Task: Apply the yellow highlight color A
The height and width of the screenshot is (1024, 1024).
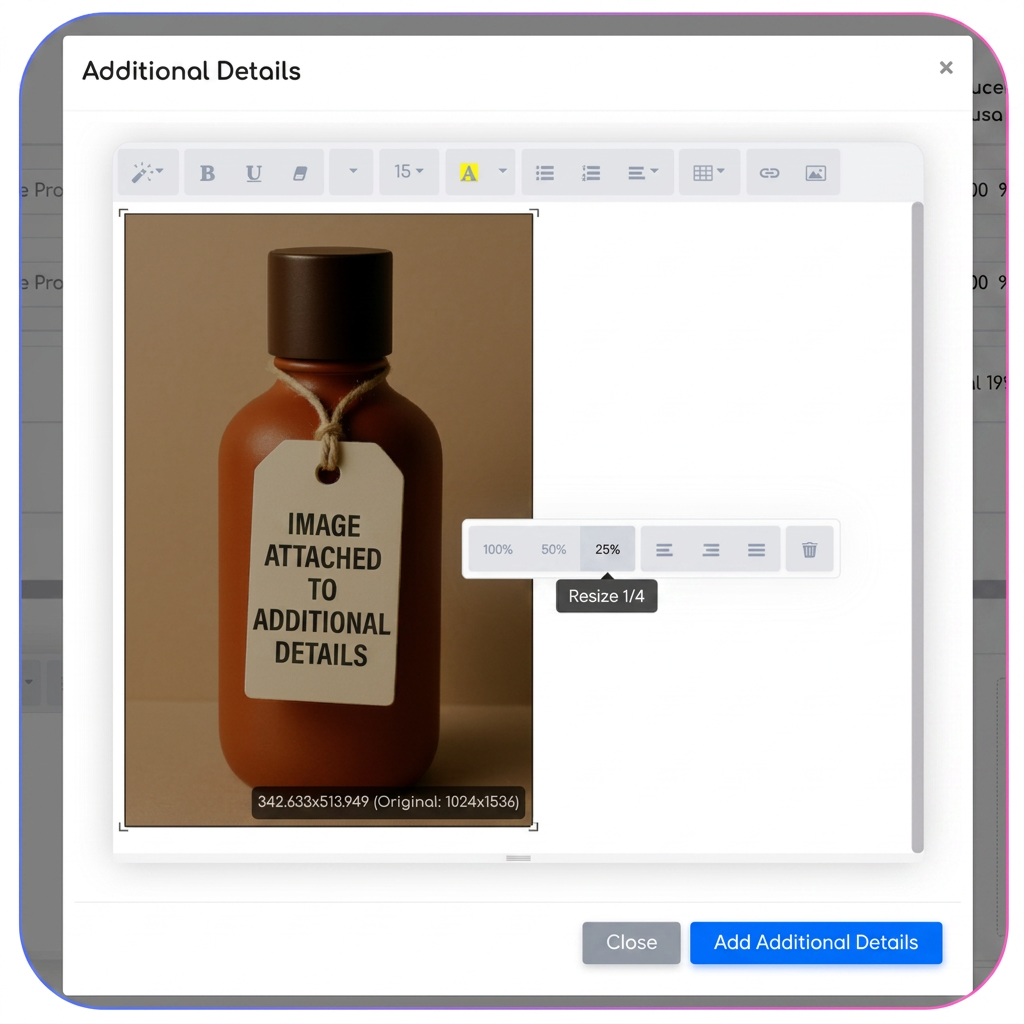Action: click(x=468, y=173)
